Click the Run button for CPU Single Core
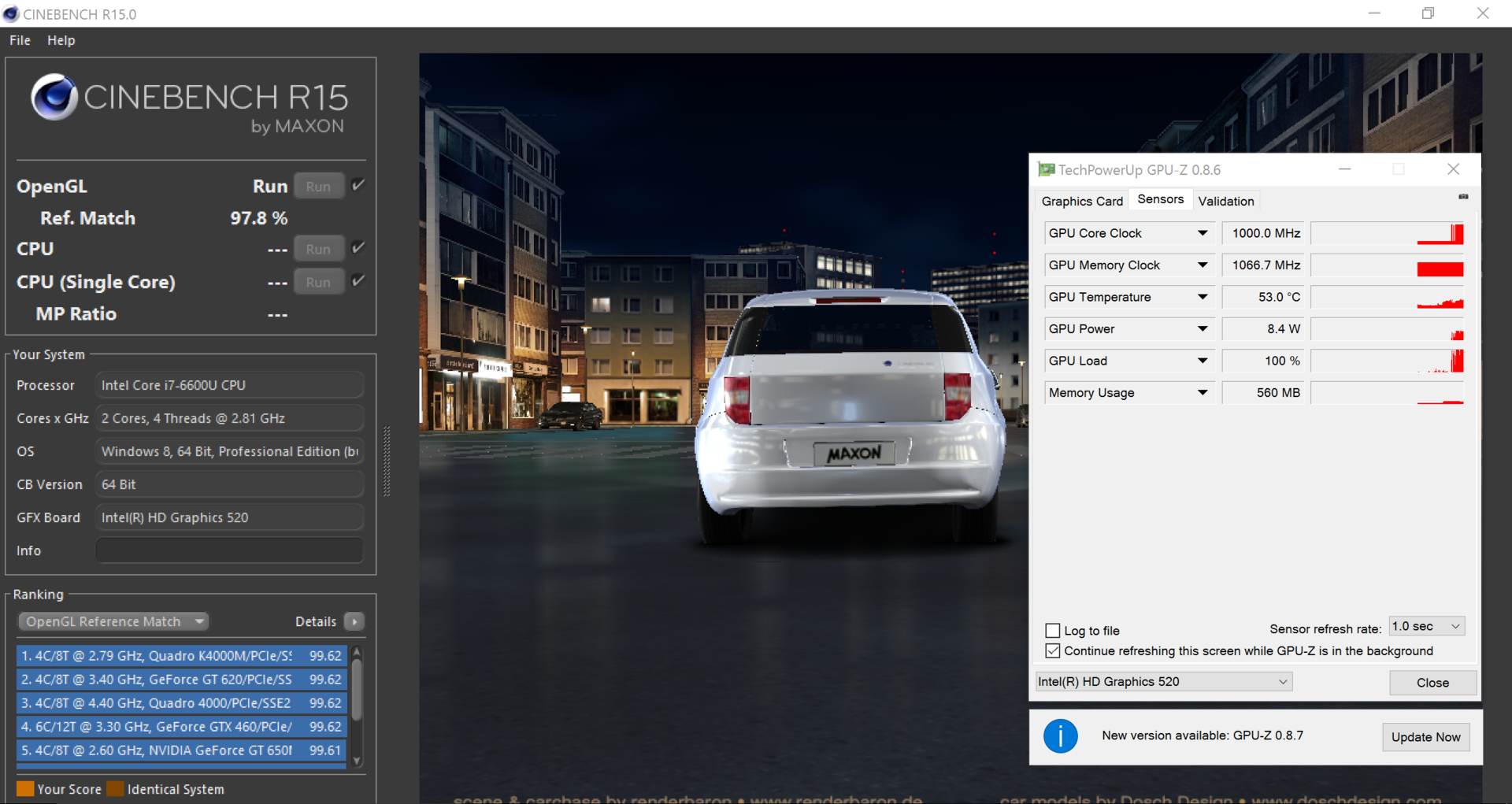This screenshot has width=1512, height=804. click(318, 282)
